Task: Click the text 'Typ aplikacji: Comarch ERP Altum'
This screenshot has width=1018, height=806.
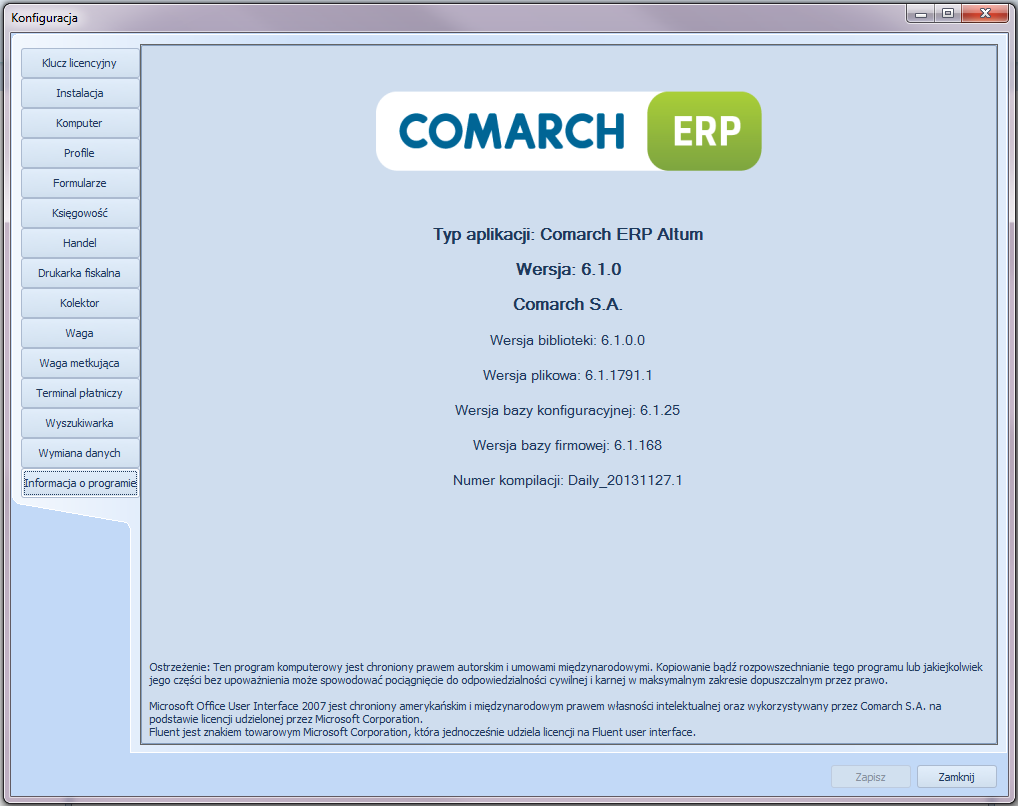Action: coord(568,234)
